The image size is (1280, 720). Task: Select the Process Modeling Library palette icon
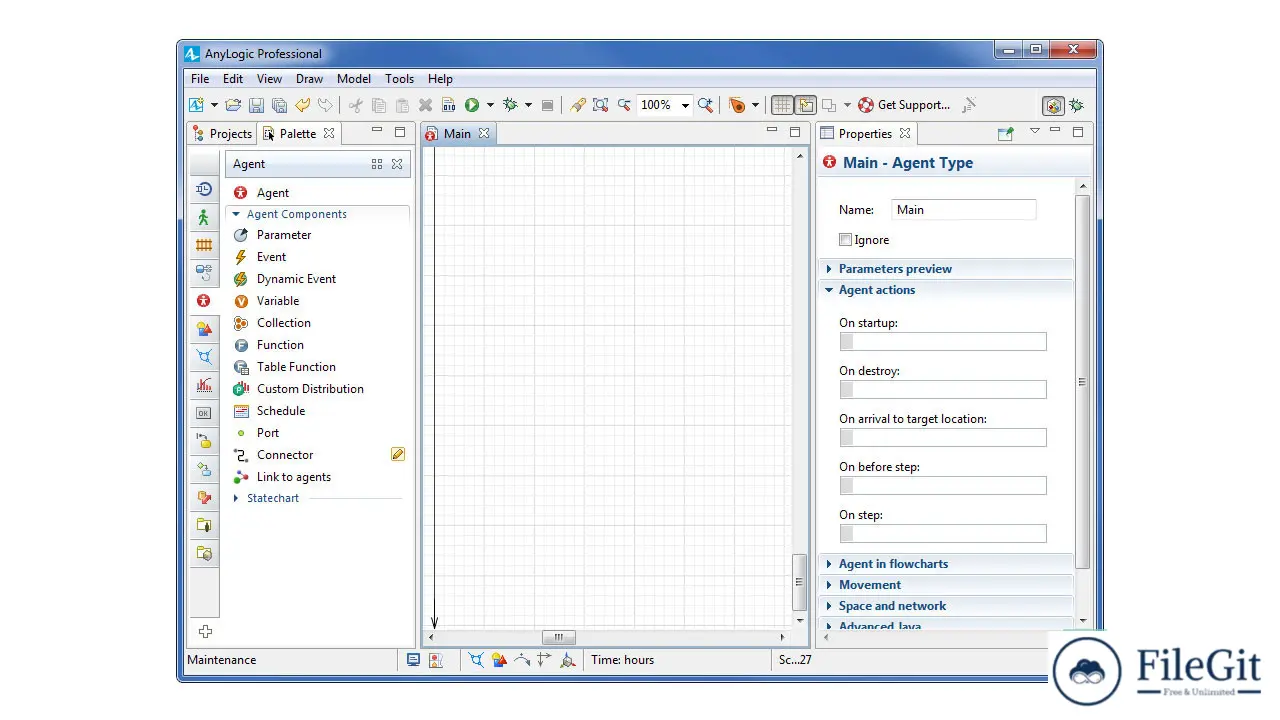click(204, 189)
